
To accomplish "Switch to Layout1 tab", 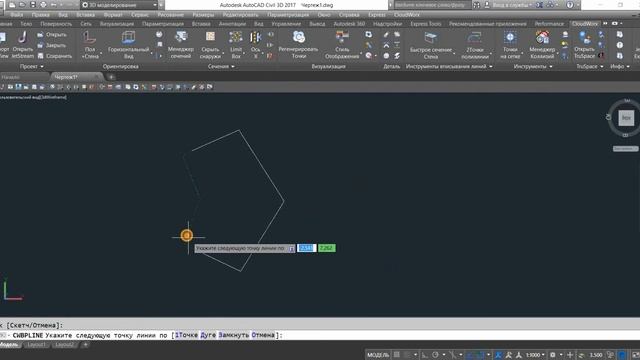I will (x=36, y=345).
